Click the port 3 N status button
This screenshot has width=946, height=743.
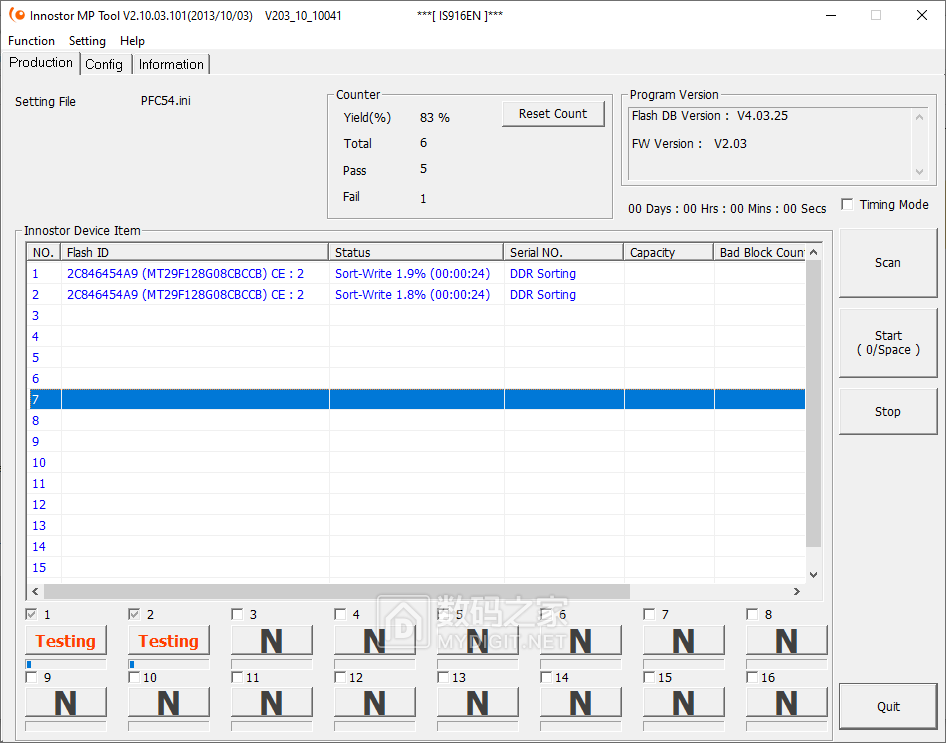[271, 641]
